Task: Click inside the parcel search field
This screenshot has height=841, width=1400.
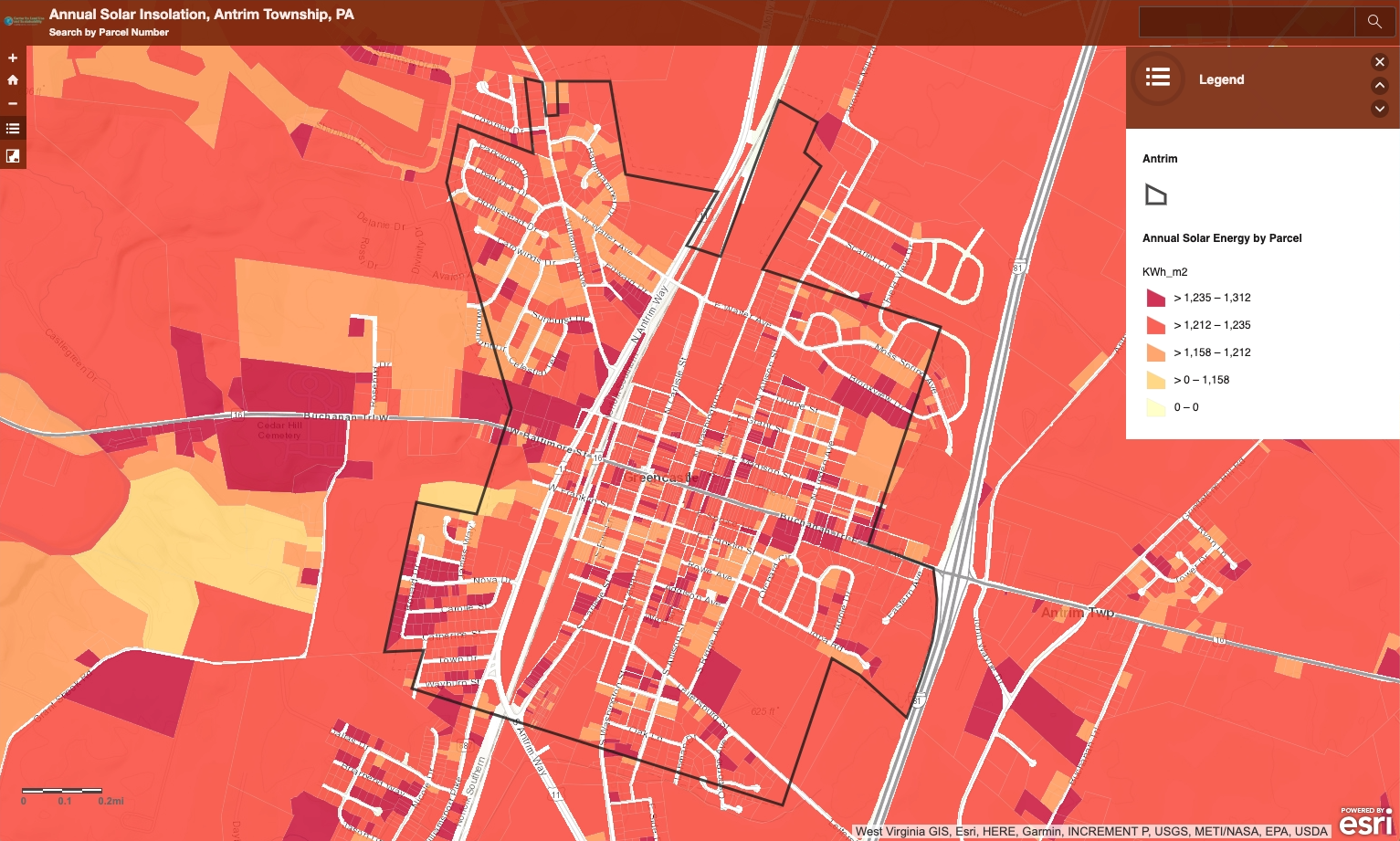Action: 1246,21
